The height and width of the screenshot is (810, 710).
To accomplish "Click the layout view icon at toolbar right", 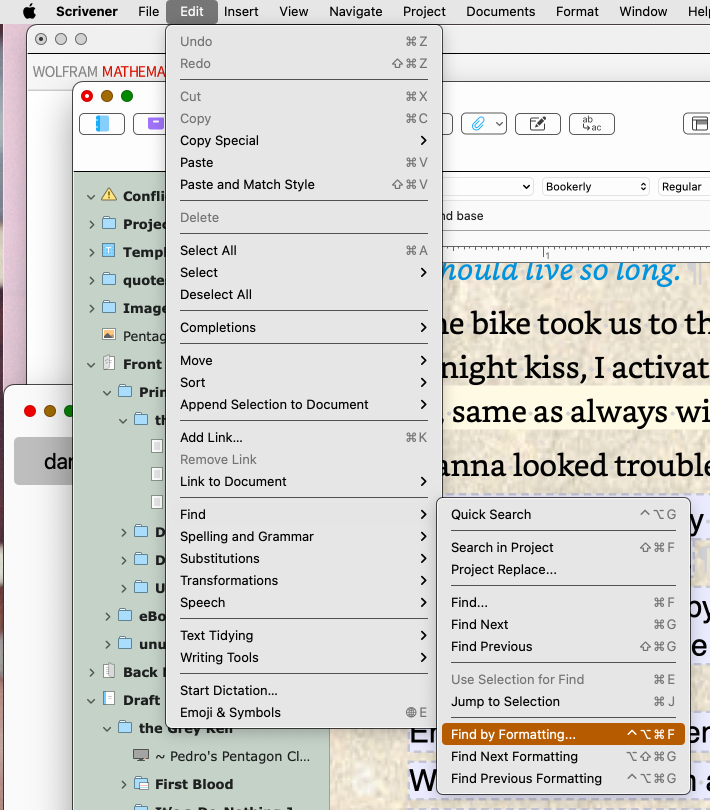I will tap(698, 124).
